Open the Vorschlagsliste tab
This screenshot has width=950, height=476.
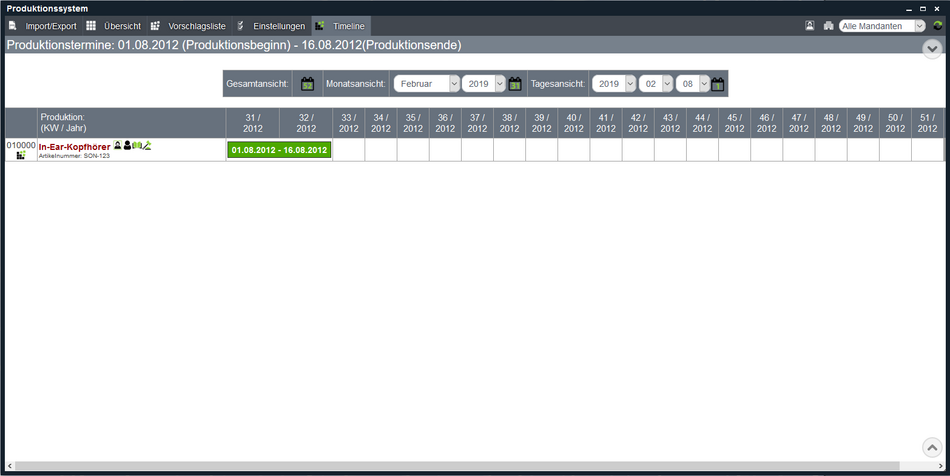188,25
